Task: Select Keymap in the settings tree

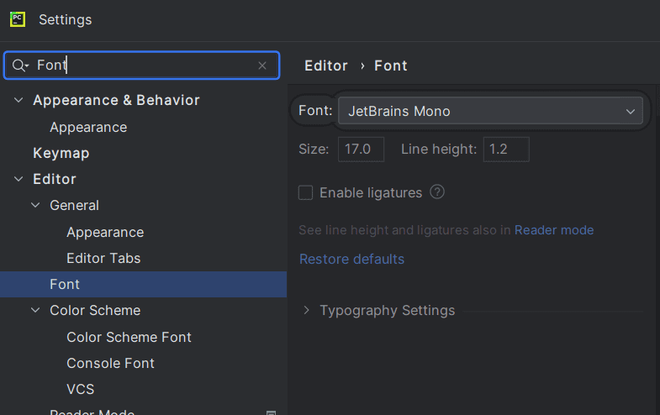Action: 61,153
